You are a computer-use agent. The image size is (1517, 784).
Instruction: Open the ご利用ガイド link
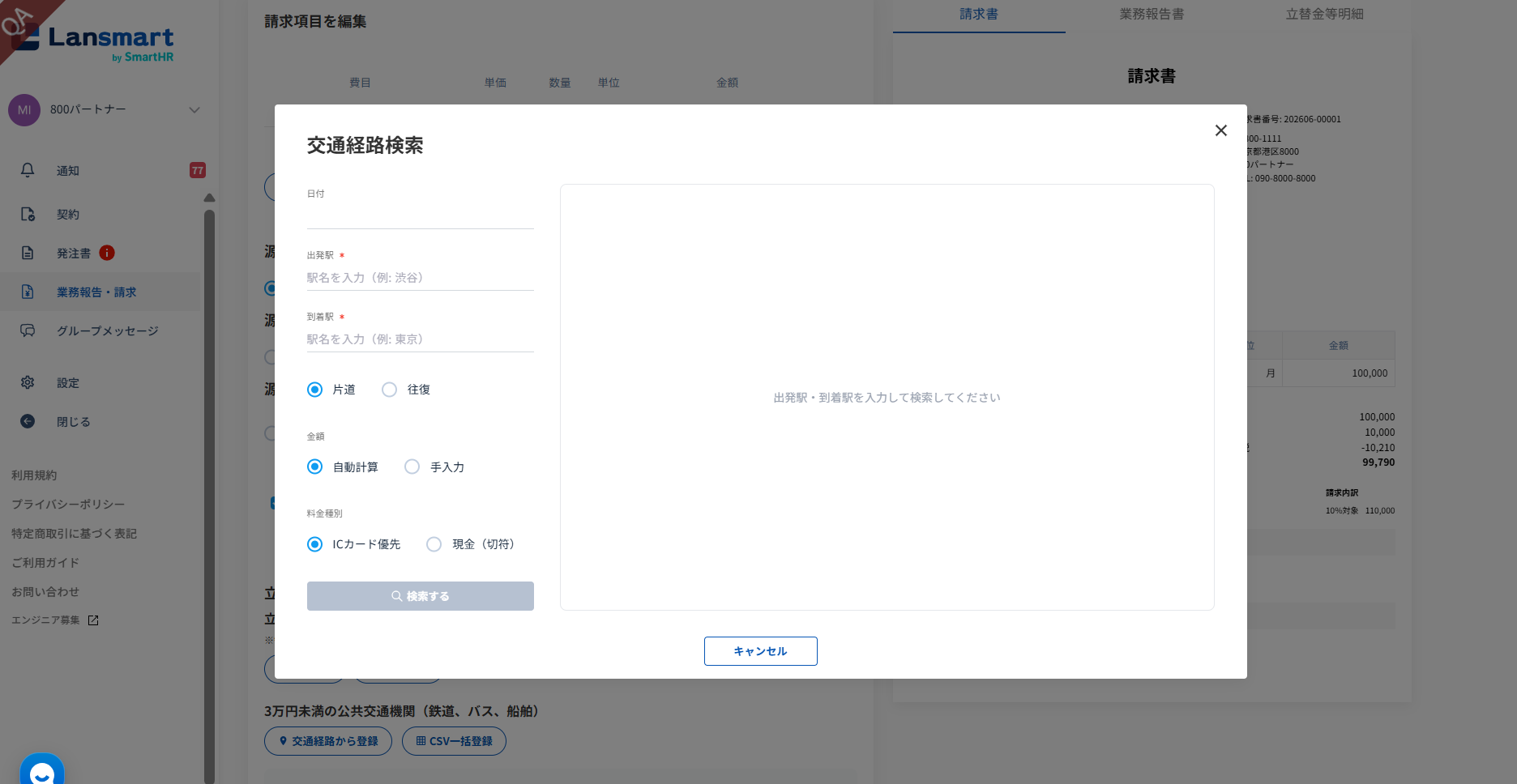(x=45, y=563)
